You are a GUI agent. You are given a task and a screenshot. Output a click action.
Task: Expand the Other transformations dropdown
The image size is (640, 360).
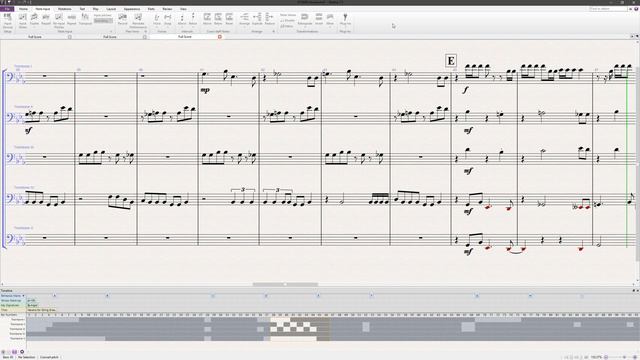[330, 20]
